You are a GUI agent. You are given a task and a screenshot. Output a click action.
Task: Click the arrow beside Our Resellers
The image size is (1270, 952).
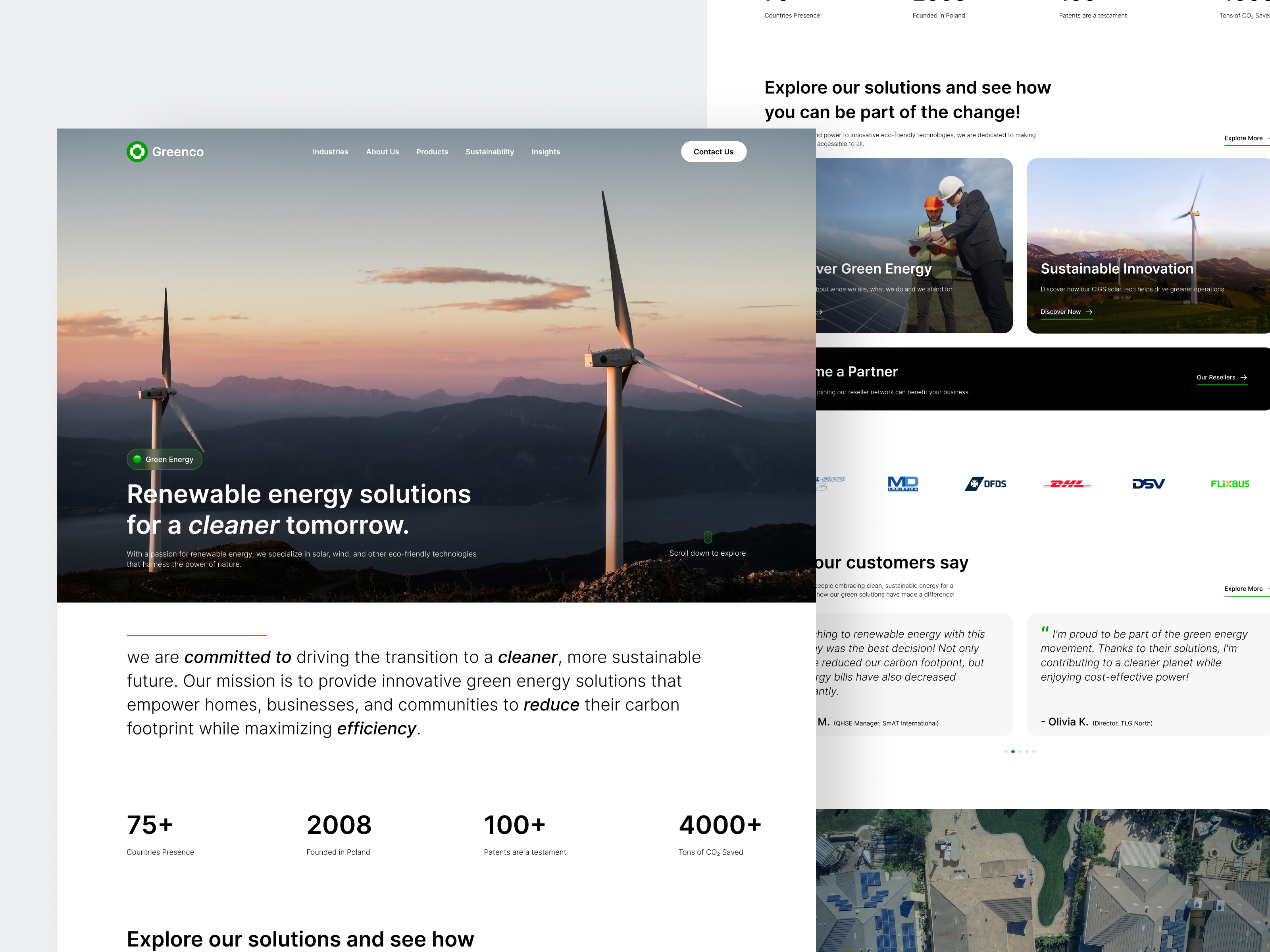pyautogui.click(x=1243, y=377)
